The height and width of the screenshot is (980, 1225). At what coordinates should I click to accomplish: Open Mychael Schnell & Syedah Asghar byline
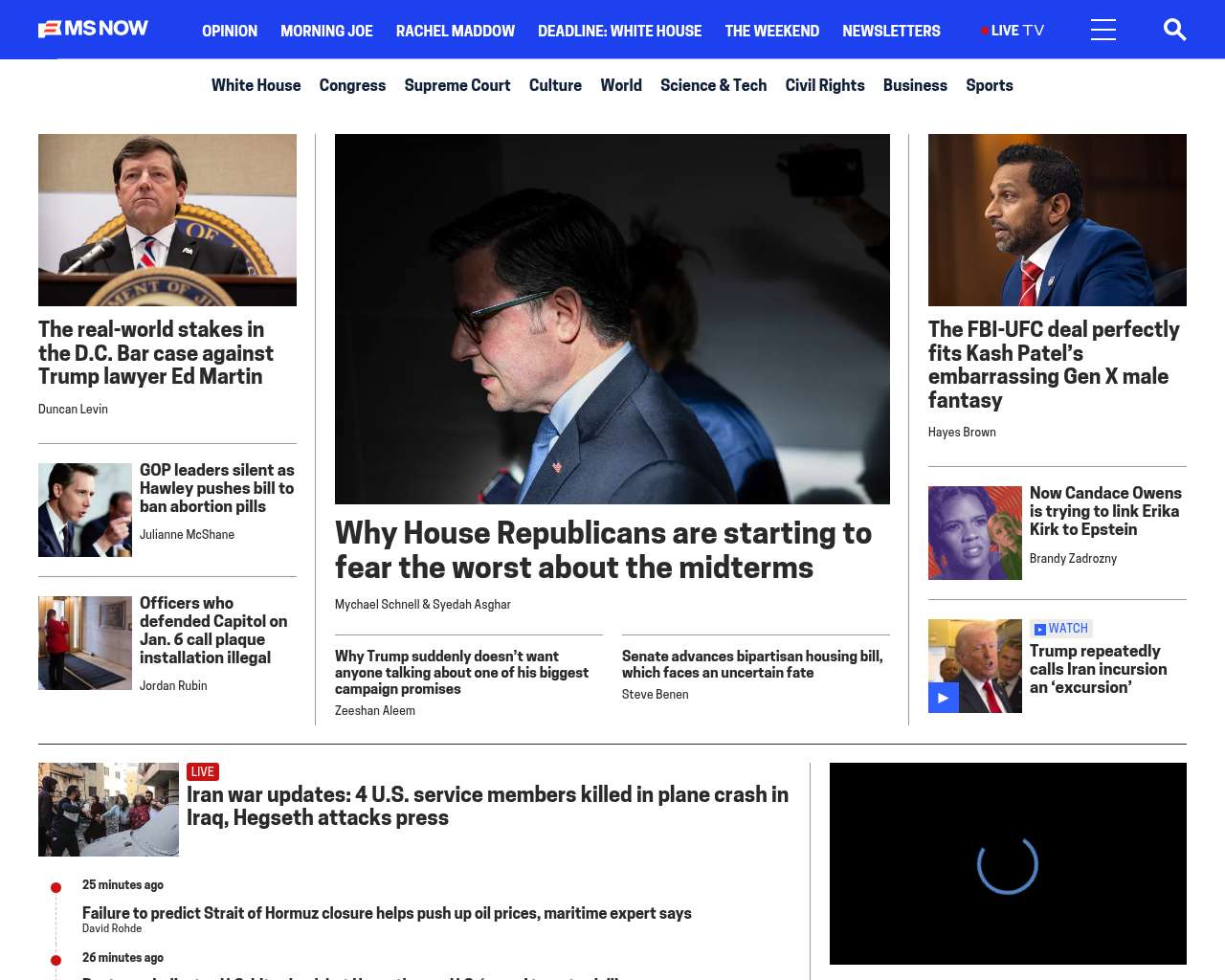click(x=423, y=604)
